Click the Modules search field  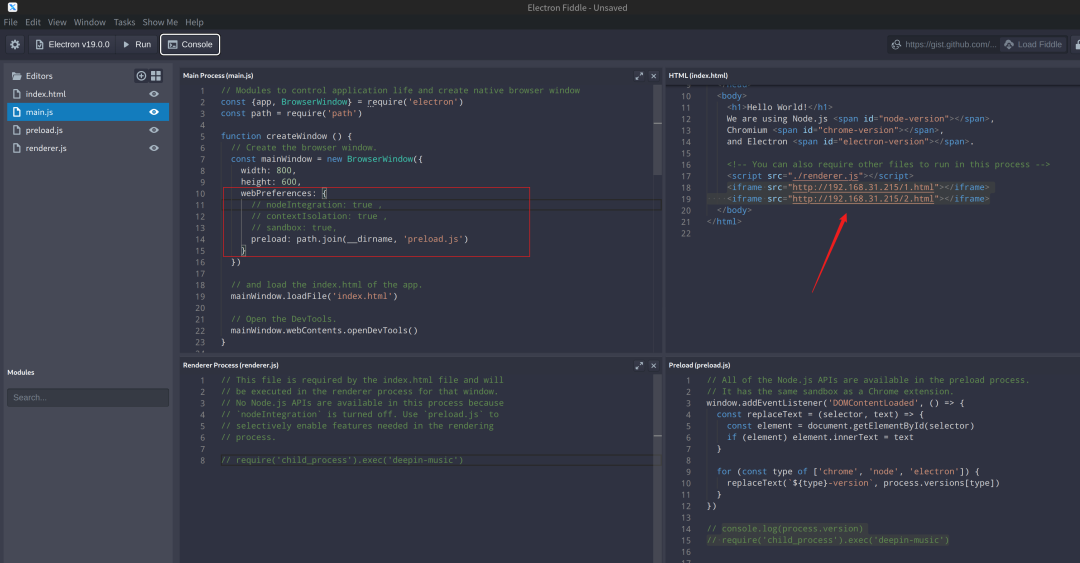pos(88,398)
